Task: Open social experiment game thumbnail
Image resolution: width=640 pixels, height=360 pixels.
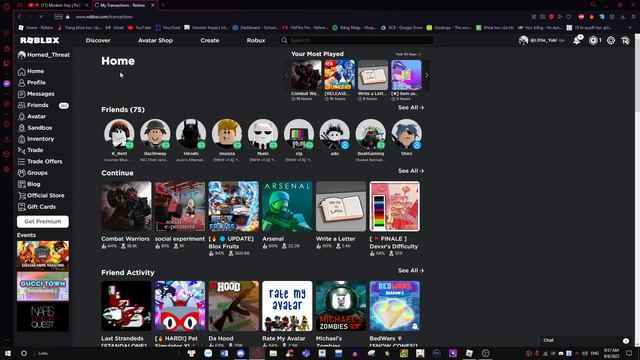Action: click(x=180, y=207)
